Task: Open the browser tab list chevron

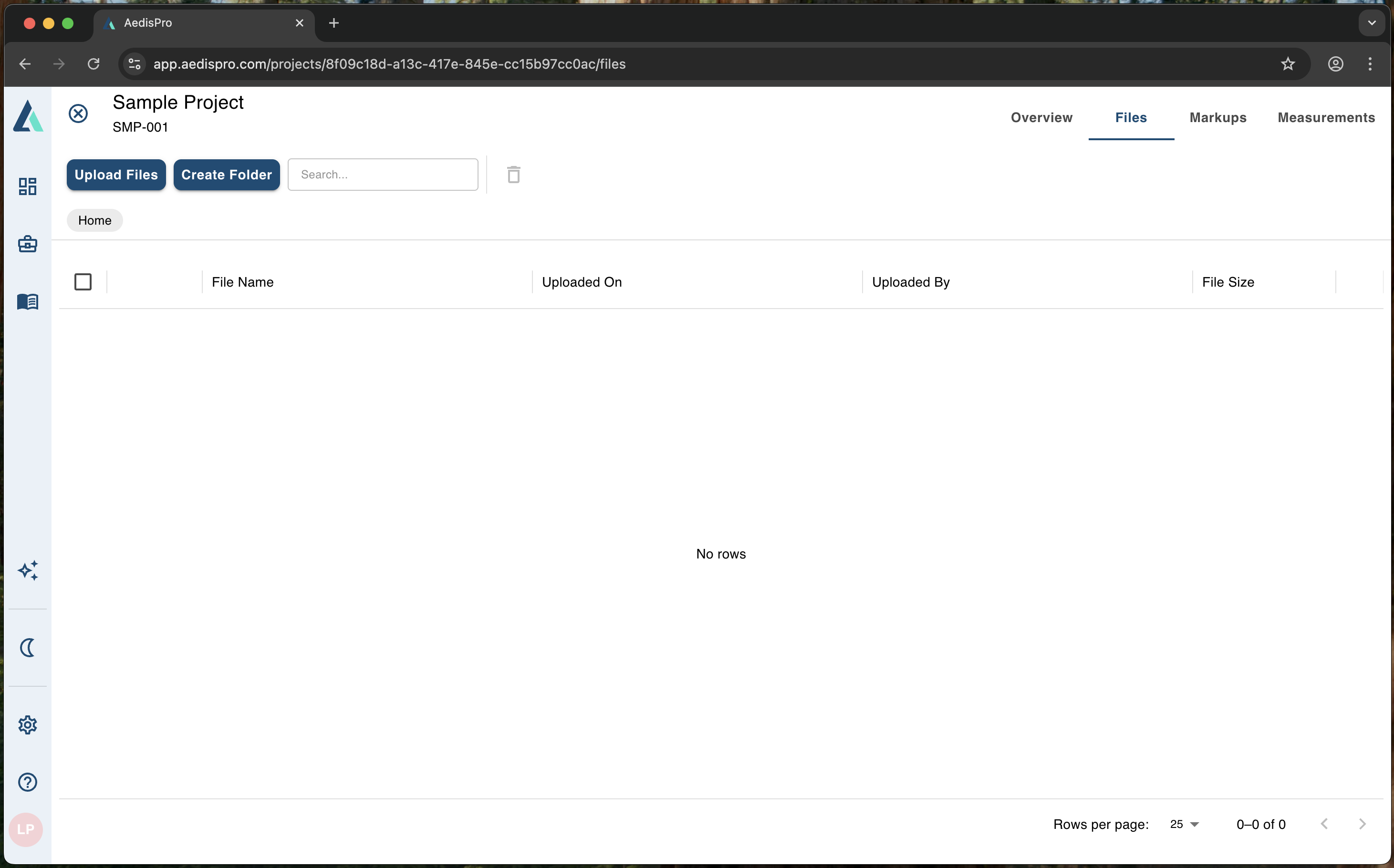Action: pos(1372,23)
